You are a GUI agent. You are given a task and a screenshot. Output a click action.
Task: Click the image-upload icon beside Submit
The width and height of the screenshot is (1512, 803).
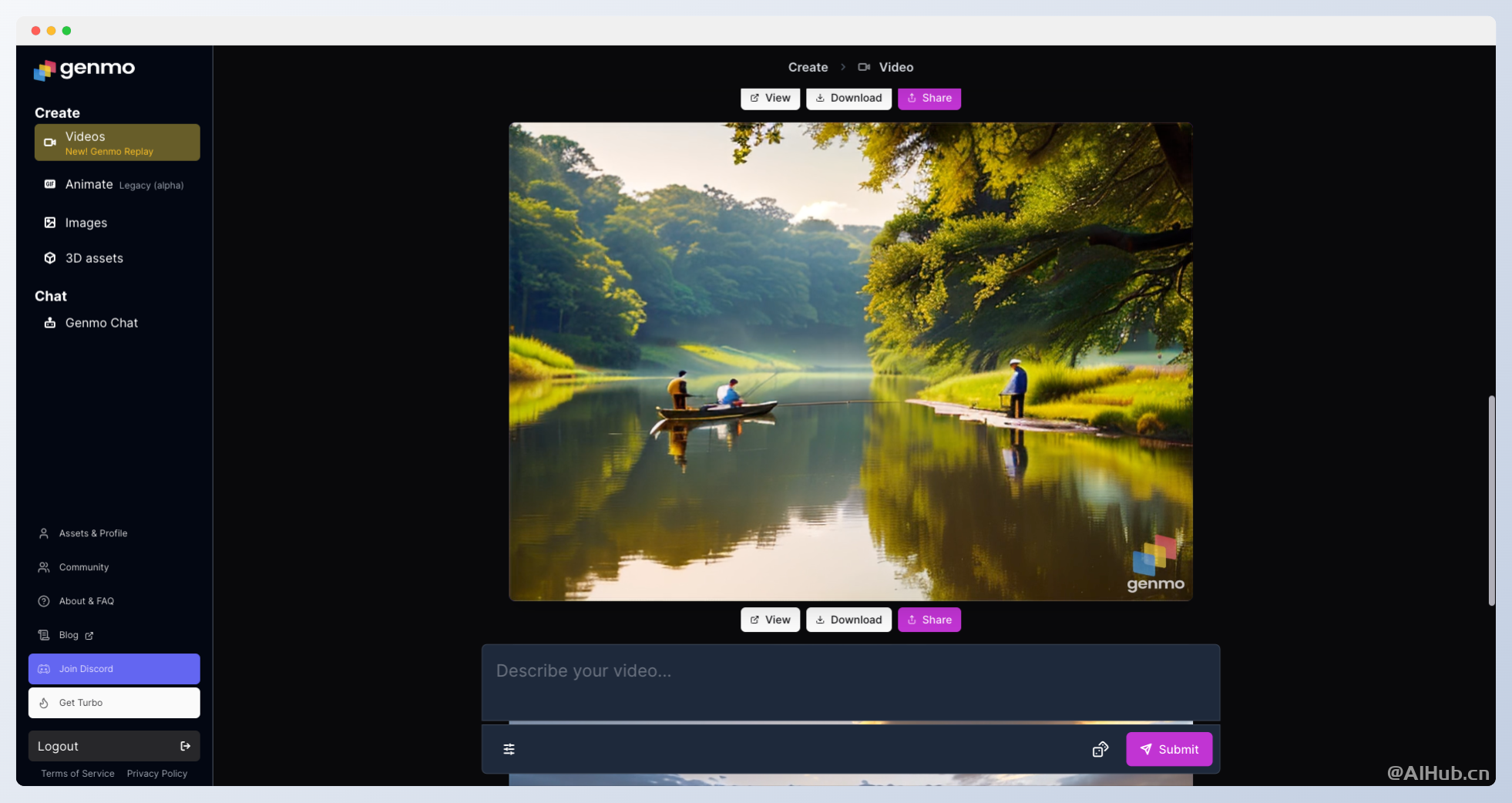(x=1100, y=749)
